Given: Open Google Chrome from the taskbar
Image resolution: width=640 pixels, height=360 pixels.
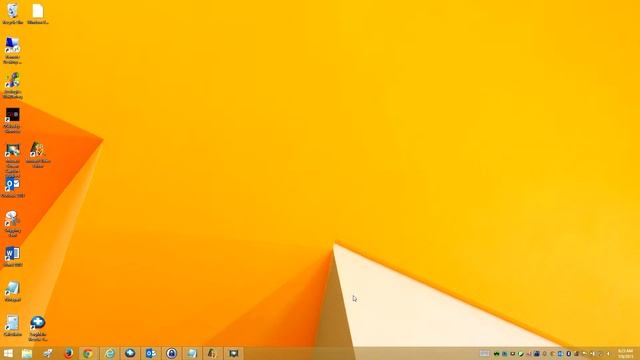Looking at the screenshot, I should (x=88, y=353).
